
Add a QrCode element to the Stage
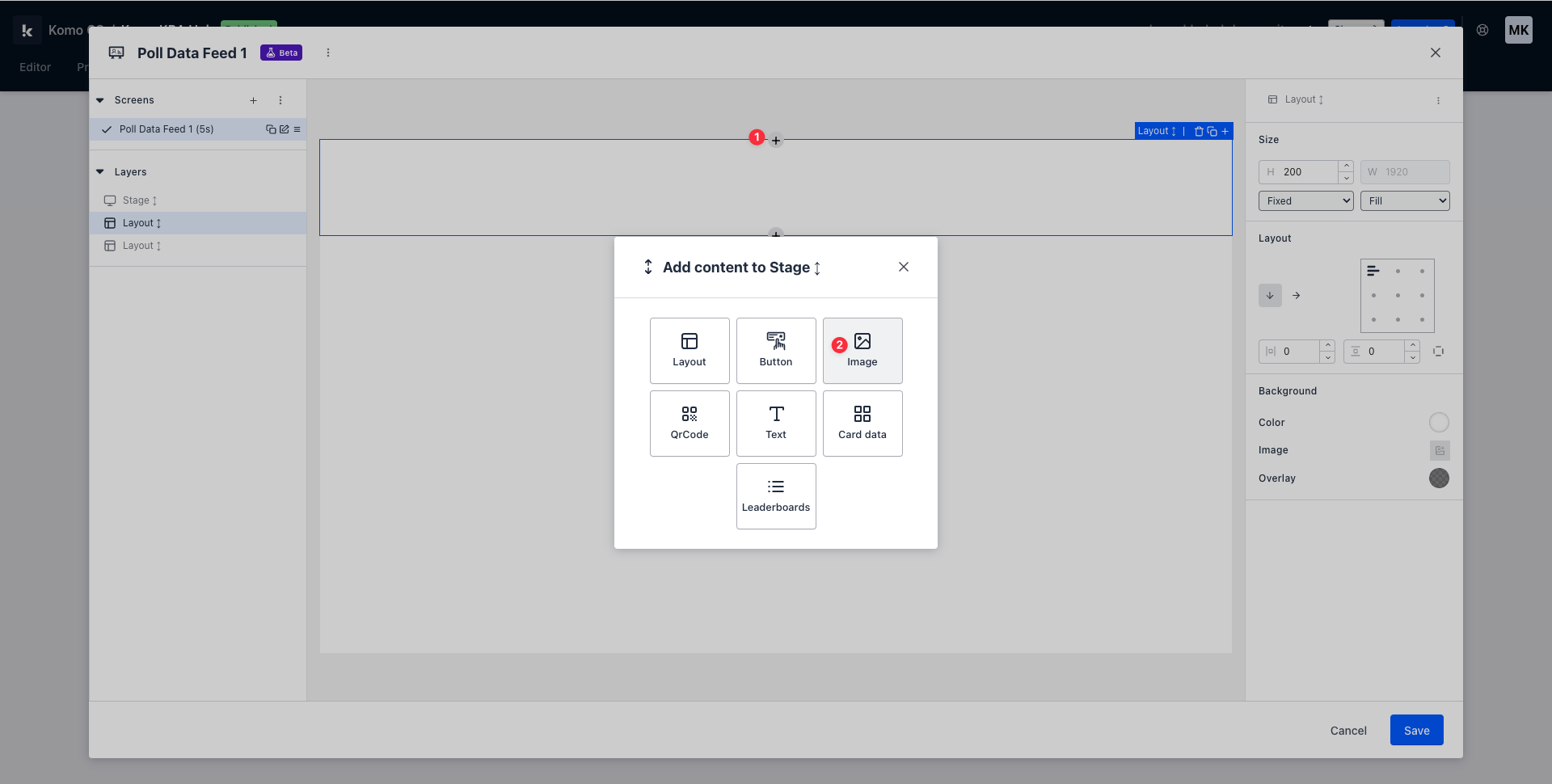point(689,423)
